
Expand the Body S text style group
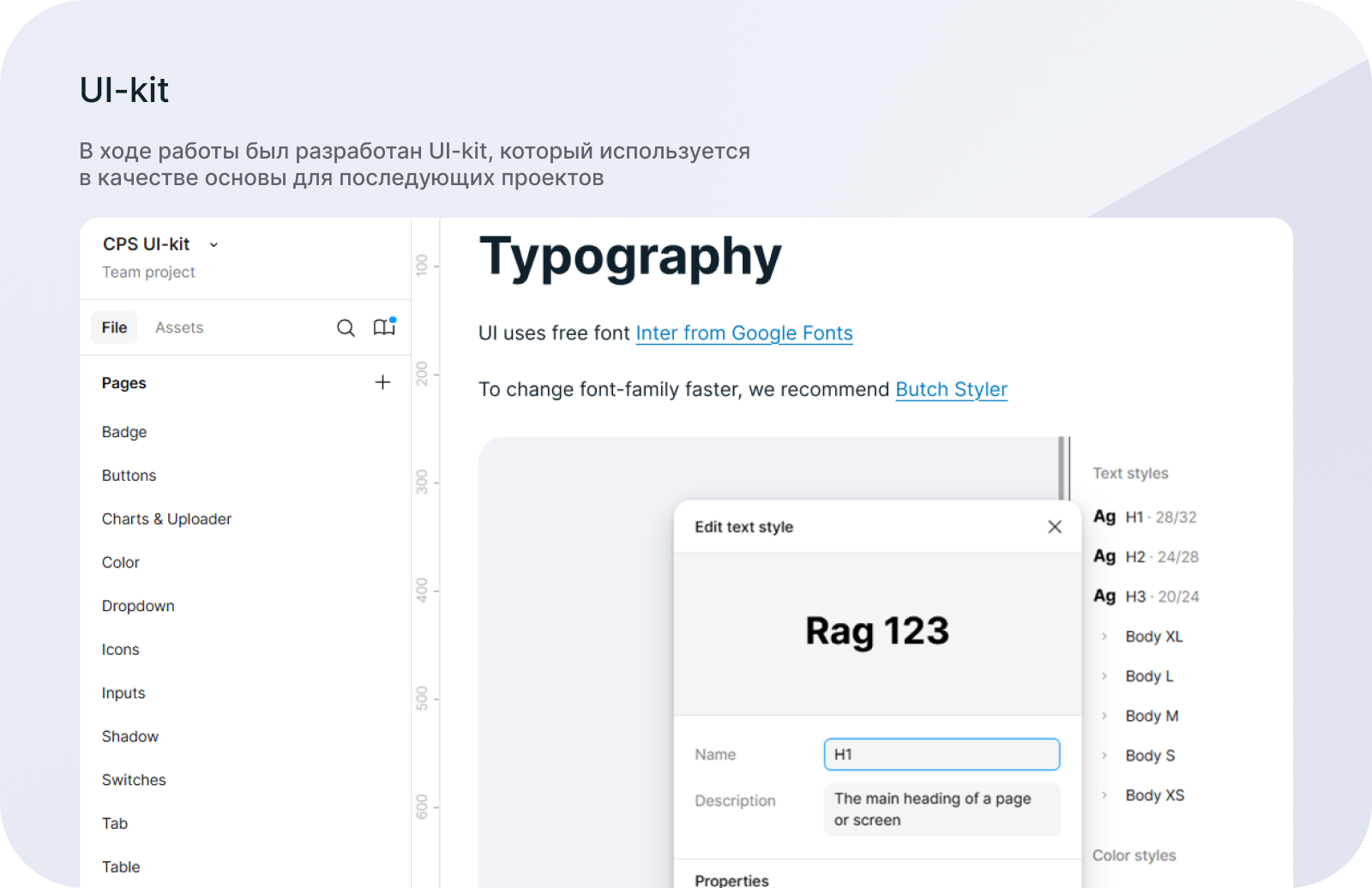[x=1104, y=755]
